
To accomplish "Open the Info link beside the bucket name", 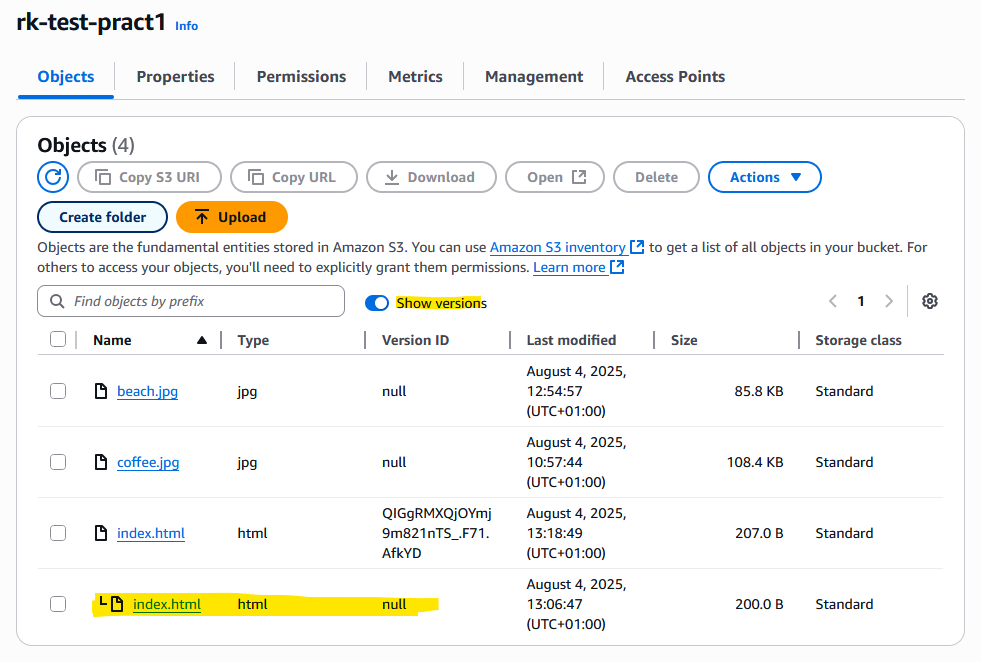I will (x=186, y=26).
